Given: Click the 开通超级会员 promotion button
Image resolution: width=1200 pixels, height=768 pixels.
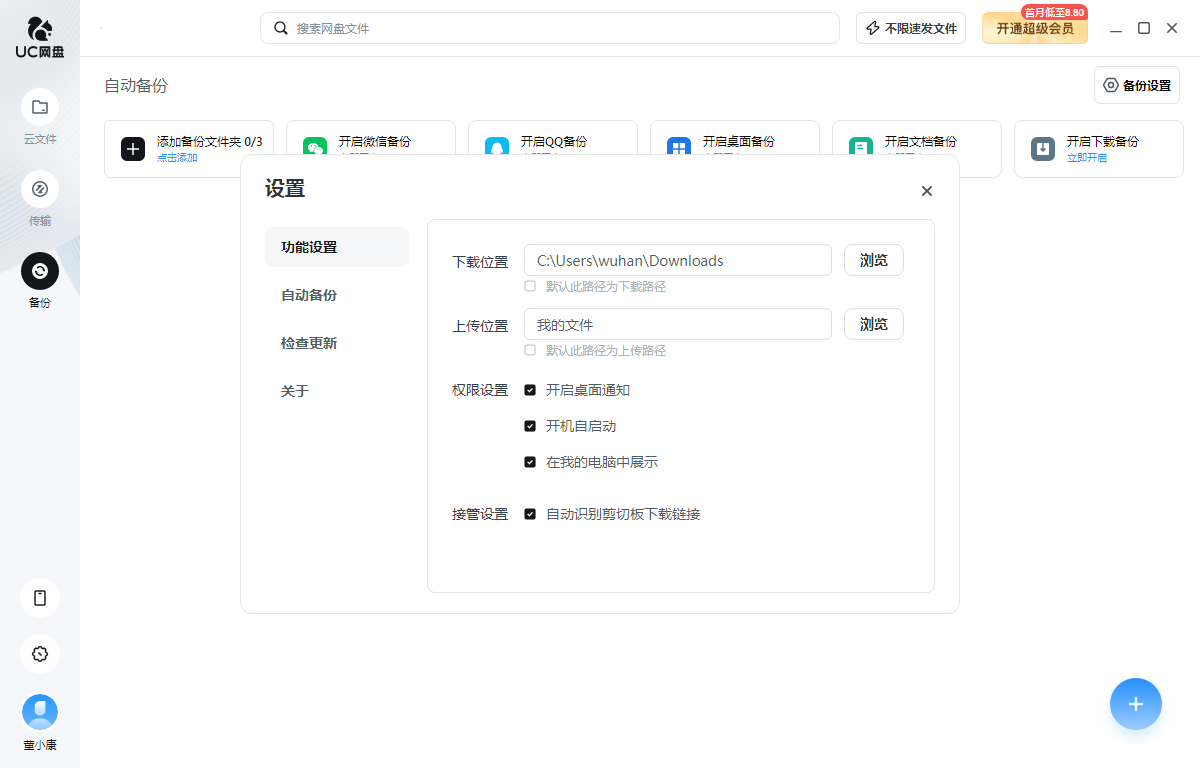Looking at the screenshot, I should point(1034,28).
